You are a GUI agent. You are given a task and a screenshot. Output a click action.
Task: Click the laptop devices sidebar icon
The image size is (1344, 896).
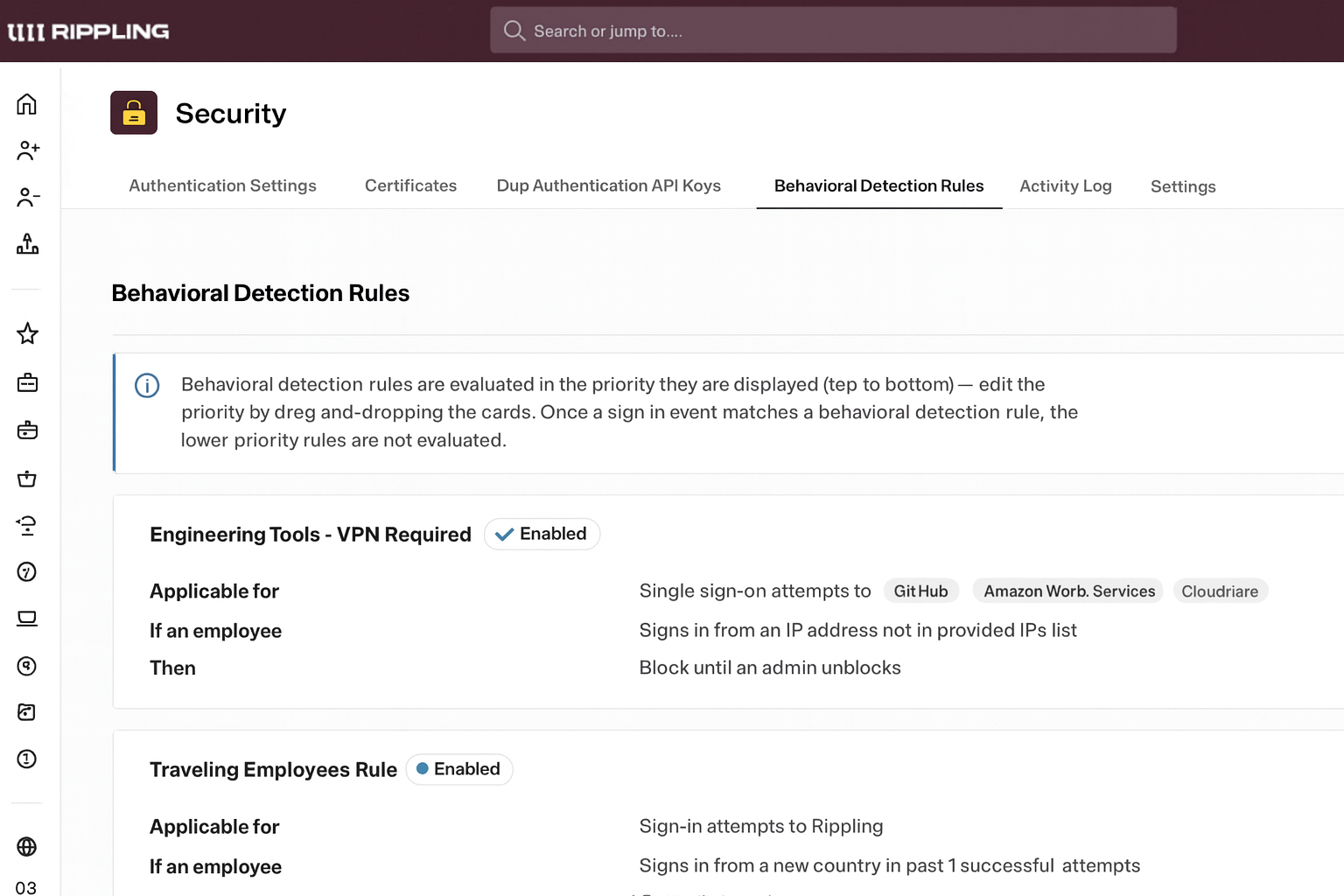click(27, 619)
